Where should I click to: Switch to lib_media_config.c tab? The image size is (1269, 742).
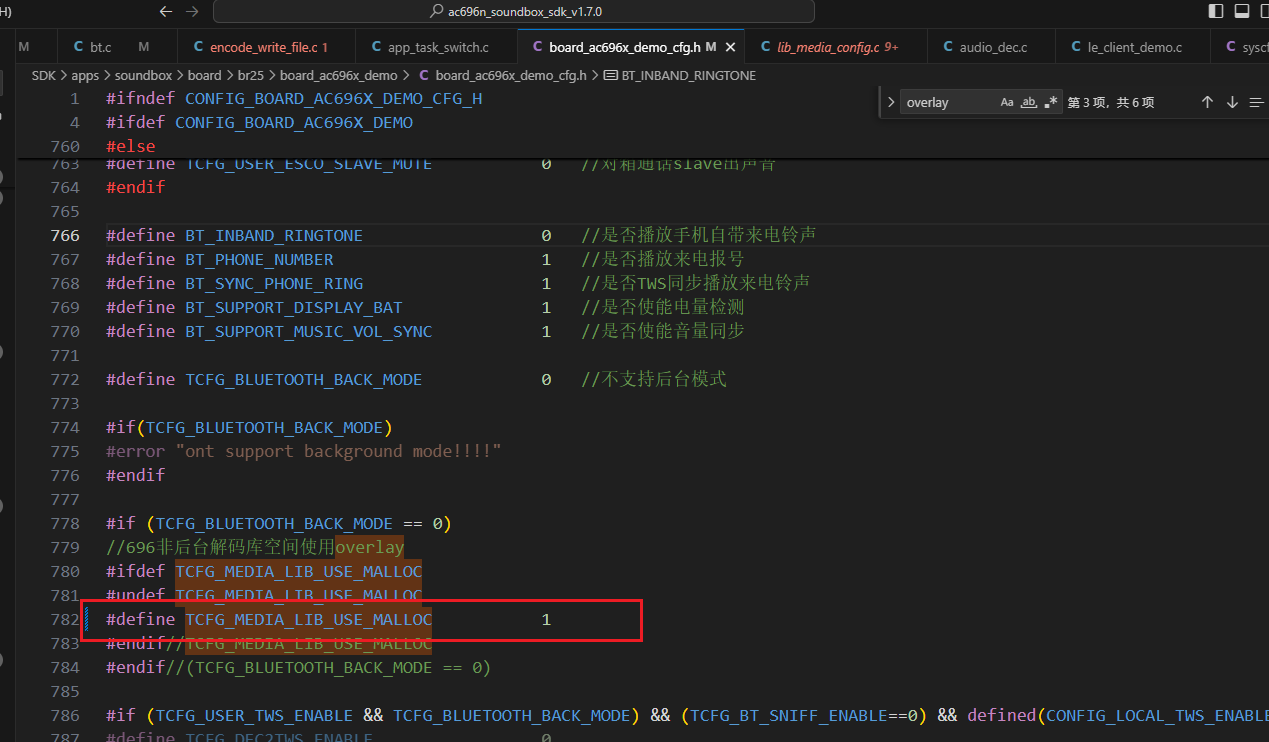pyautogui.click(x=834, y=47)
